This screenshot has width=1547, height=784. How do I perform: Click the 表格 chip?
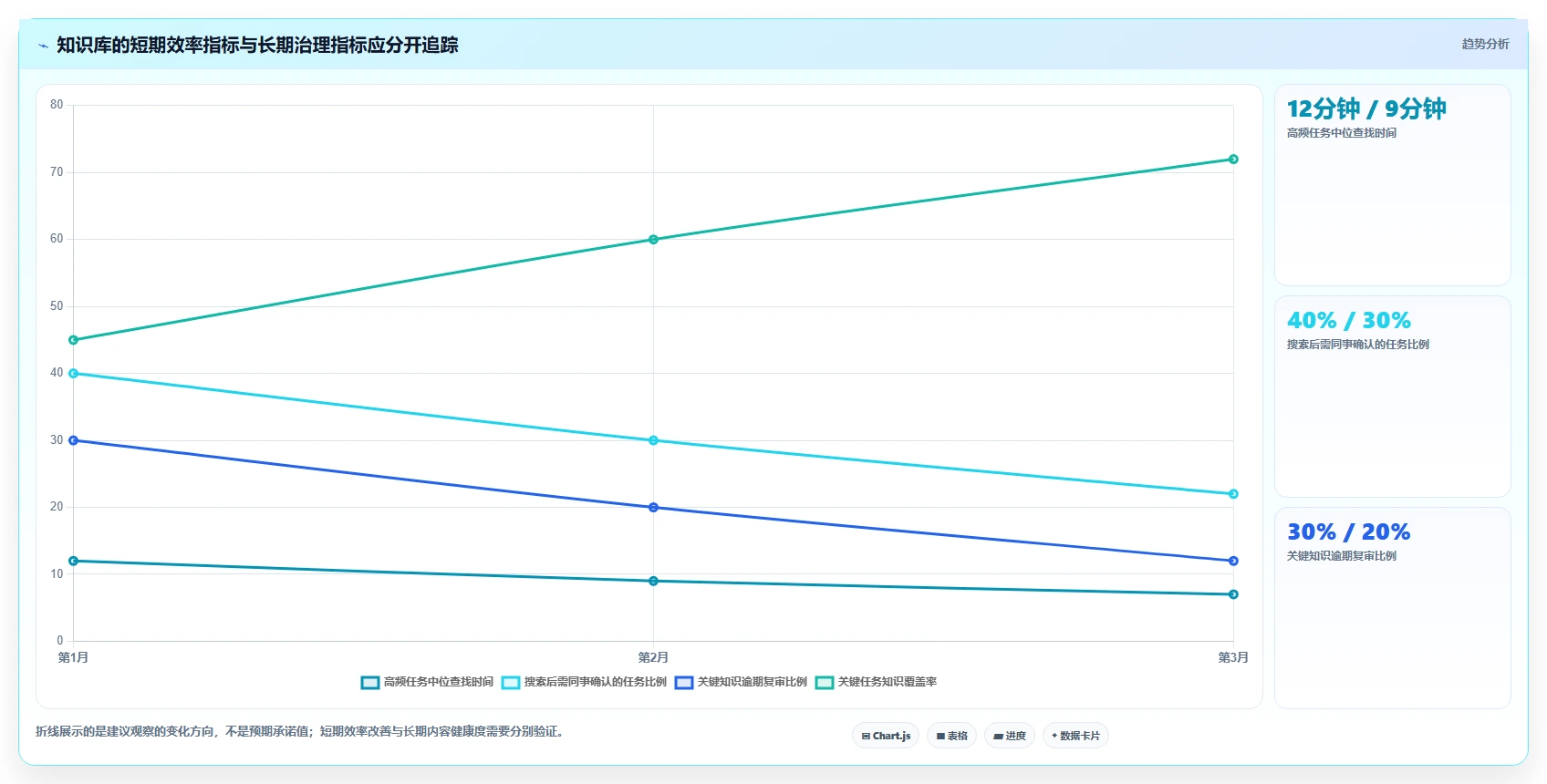(951, 736)
